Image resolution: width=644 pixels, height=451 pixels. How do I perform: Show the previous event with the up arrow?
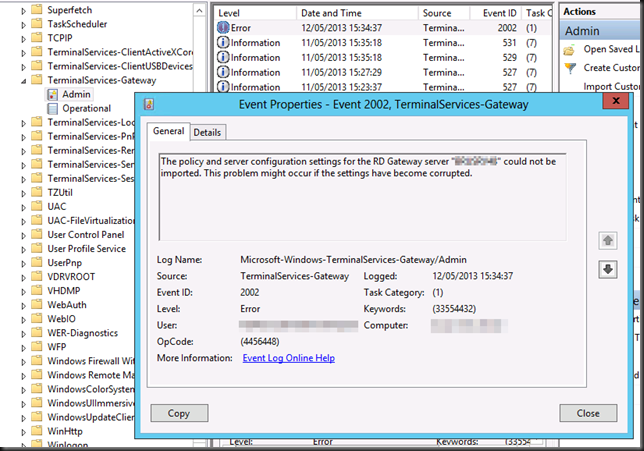pyautogui.click(x=608, y=240)
